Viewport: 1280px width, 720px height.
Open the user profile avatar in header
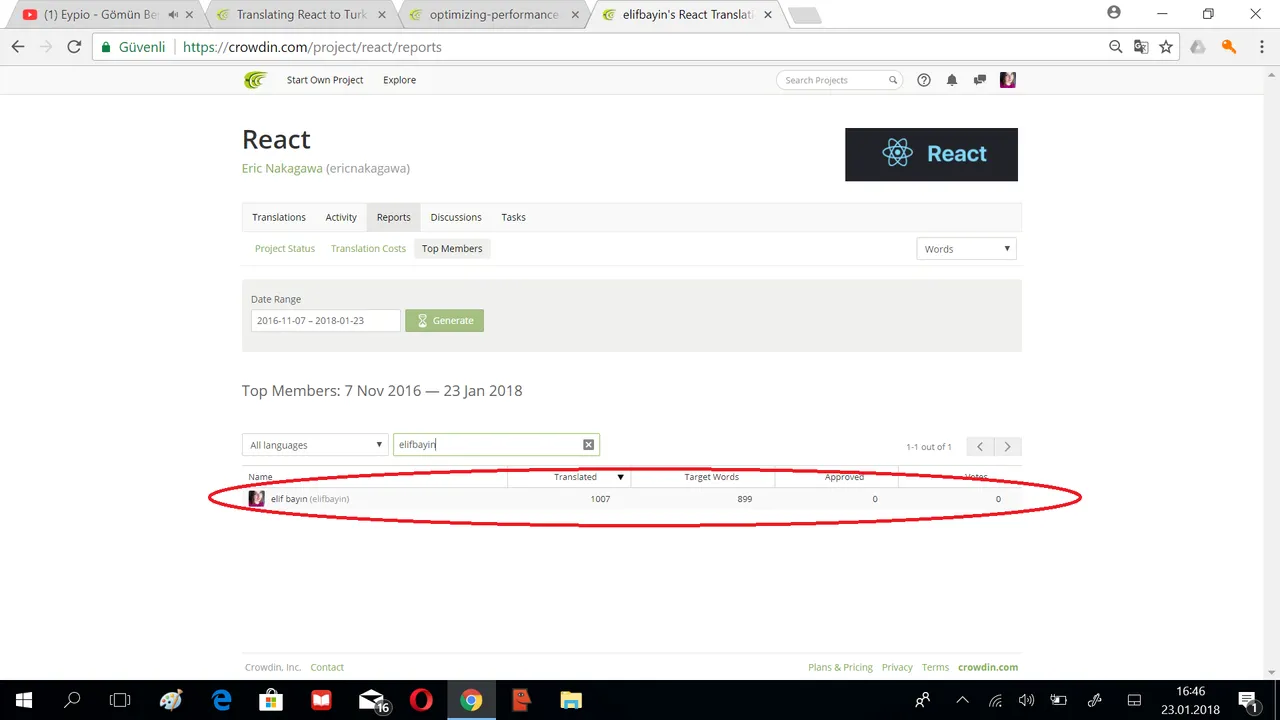1008,80
